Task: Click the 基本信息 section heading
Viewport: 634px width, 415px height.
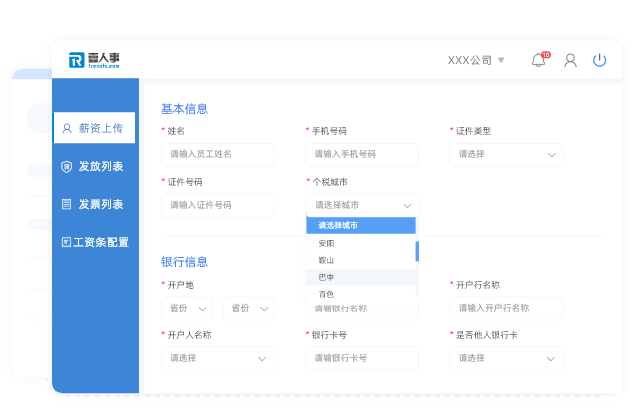Action: click(x=184, y=109)
